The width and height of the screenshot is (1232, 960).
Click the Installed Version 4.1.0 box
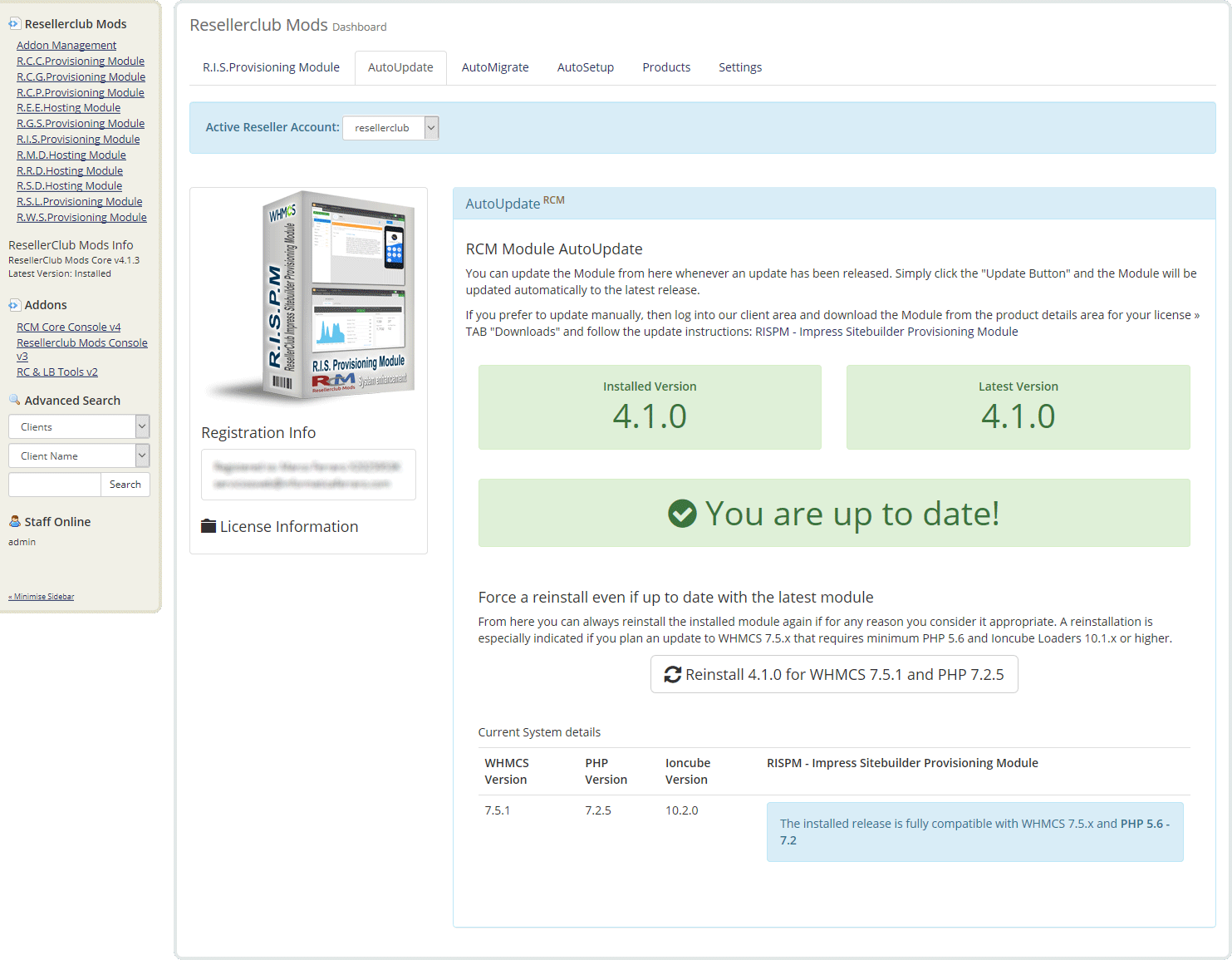coord(650,407)
